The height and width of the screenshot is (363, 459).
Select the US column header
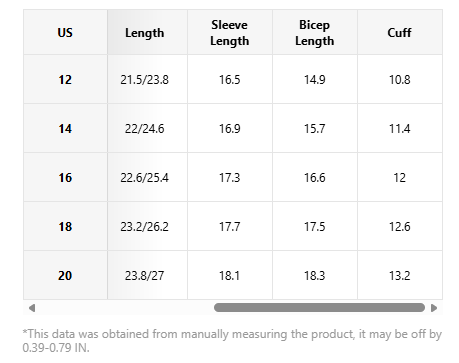(x=65, y=32)
